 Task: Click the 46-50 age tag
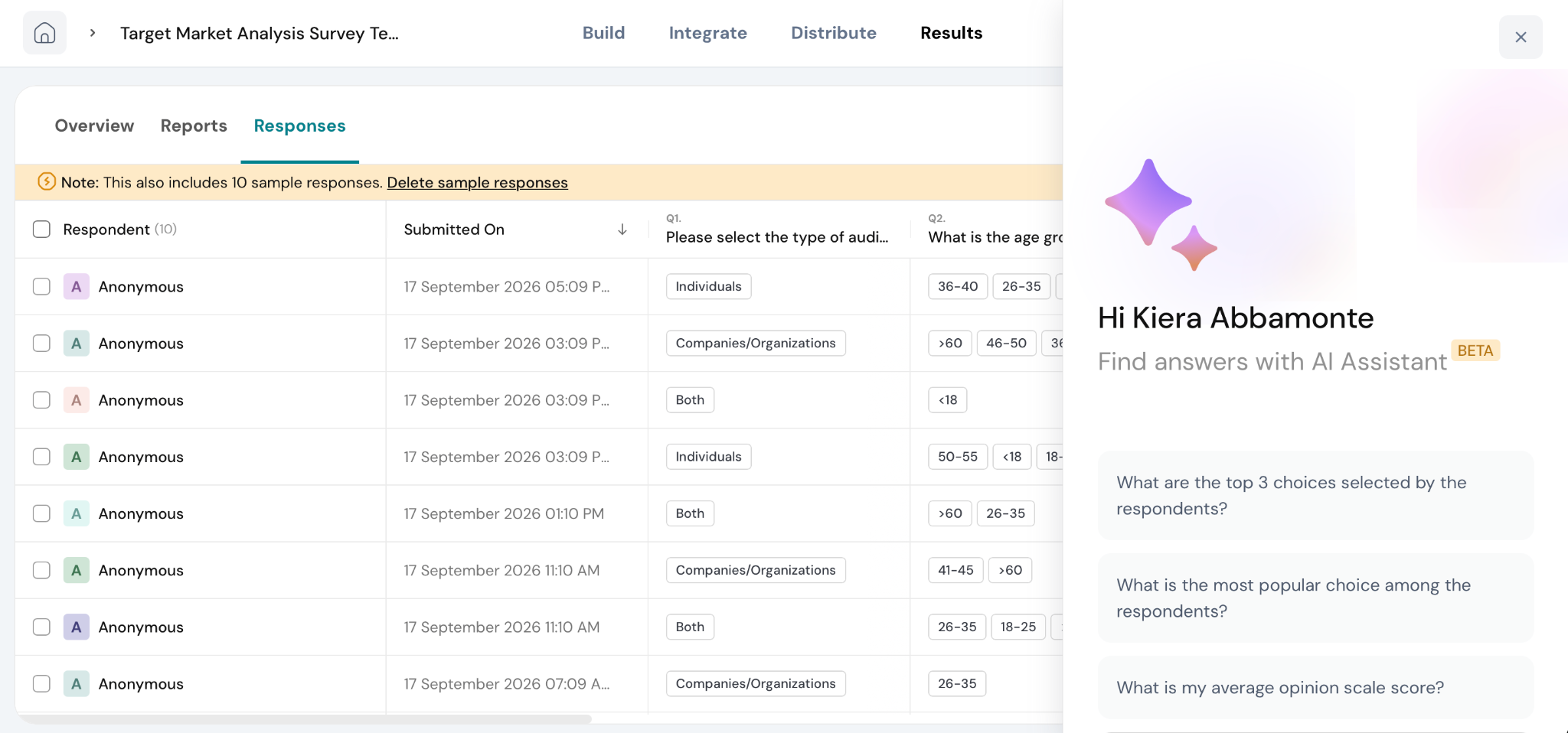click(1006, 343)
